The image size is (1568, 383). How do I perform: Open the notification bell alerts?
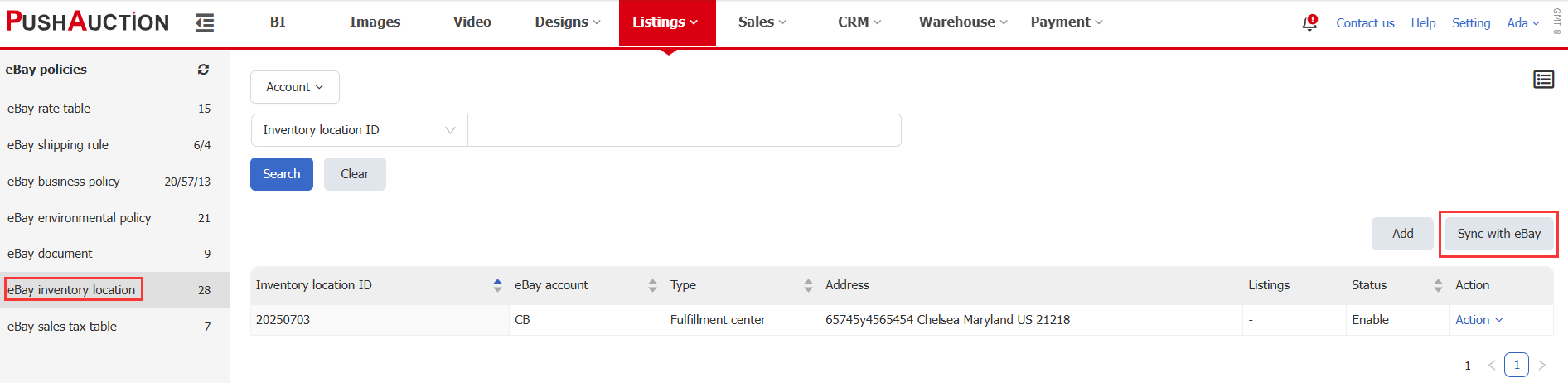pos(1309,22)
